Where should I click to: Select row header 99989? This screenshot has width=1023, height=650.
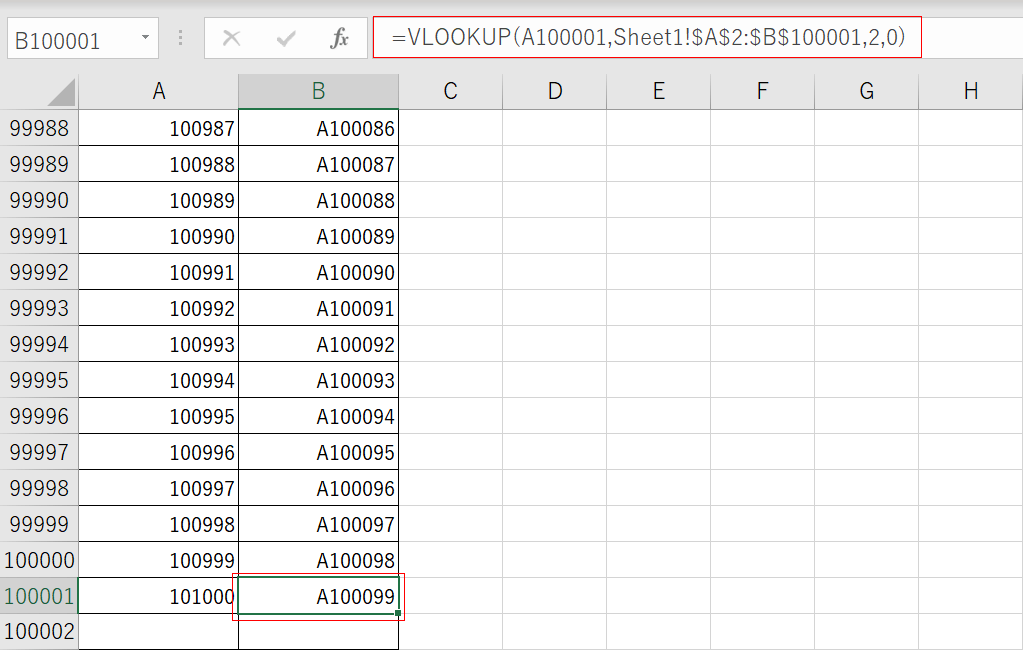pos(39,164)
